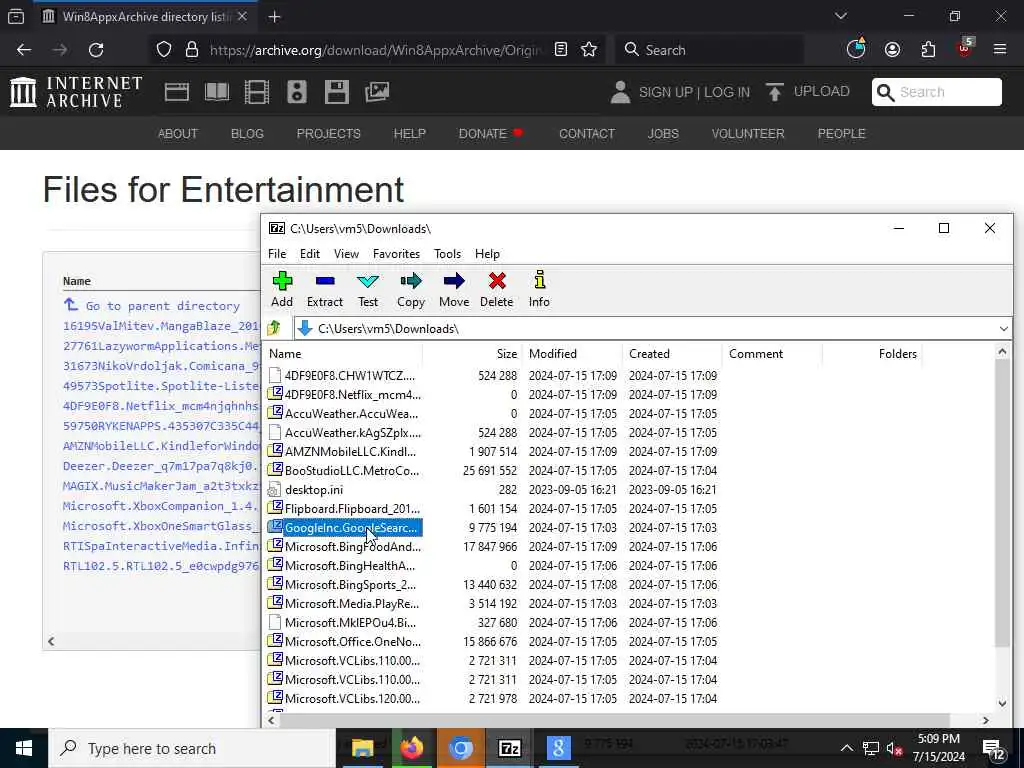Image resolution: width=1024 pixels, height=768 pixels.
Task: Click the red Delete toolbar icon
Action: [497, 289]
